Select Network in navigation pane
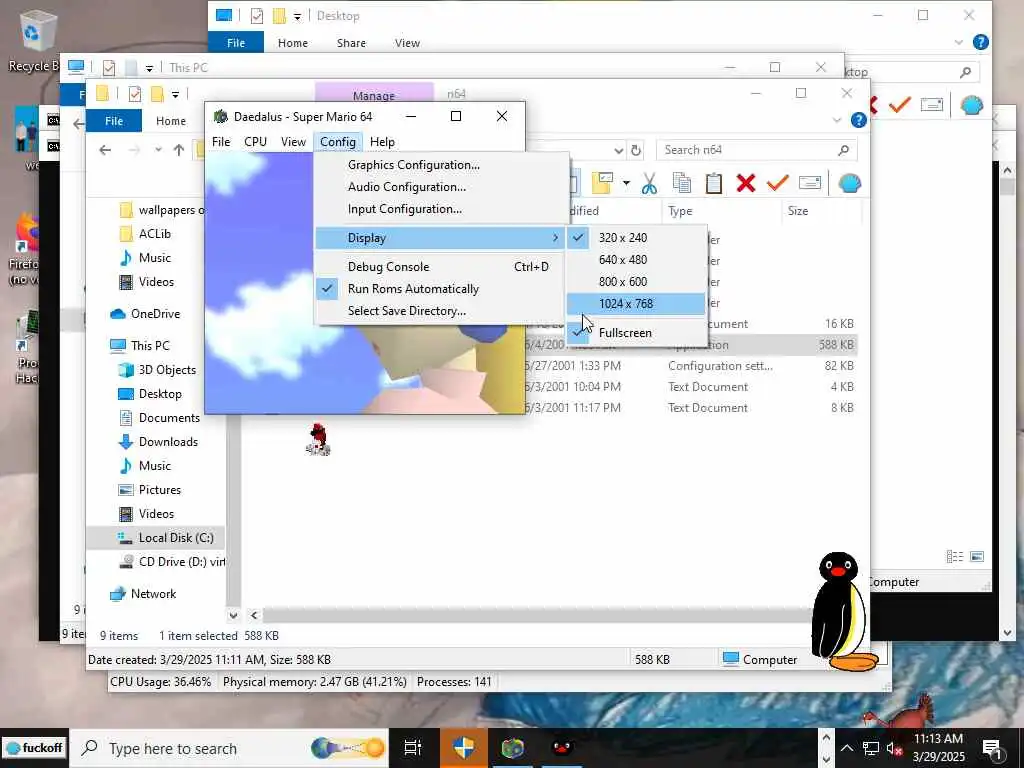The width and height of the screenshot is (1024, 768). (153, 594)
